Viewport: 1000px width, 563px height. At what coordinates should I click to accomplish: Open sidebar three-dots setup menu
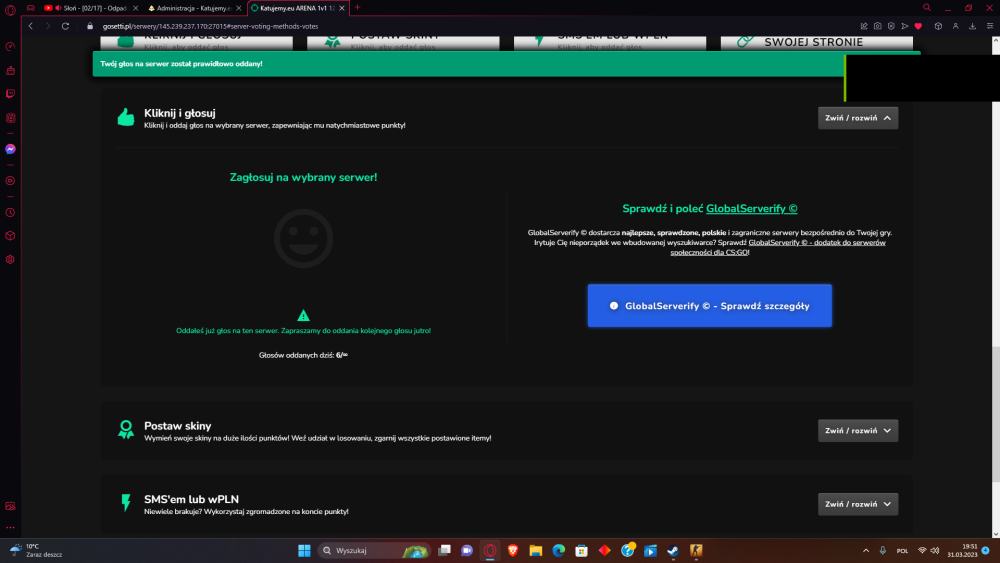[x=10, y=527]
